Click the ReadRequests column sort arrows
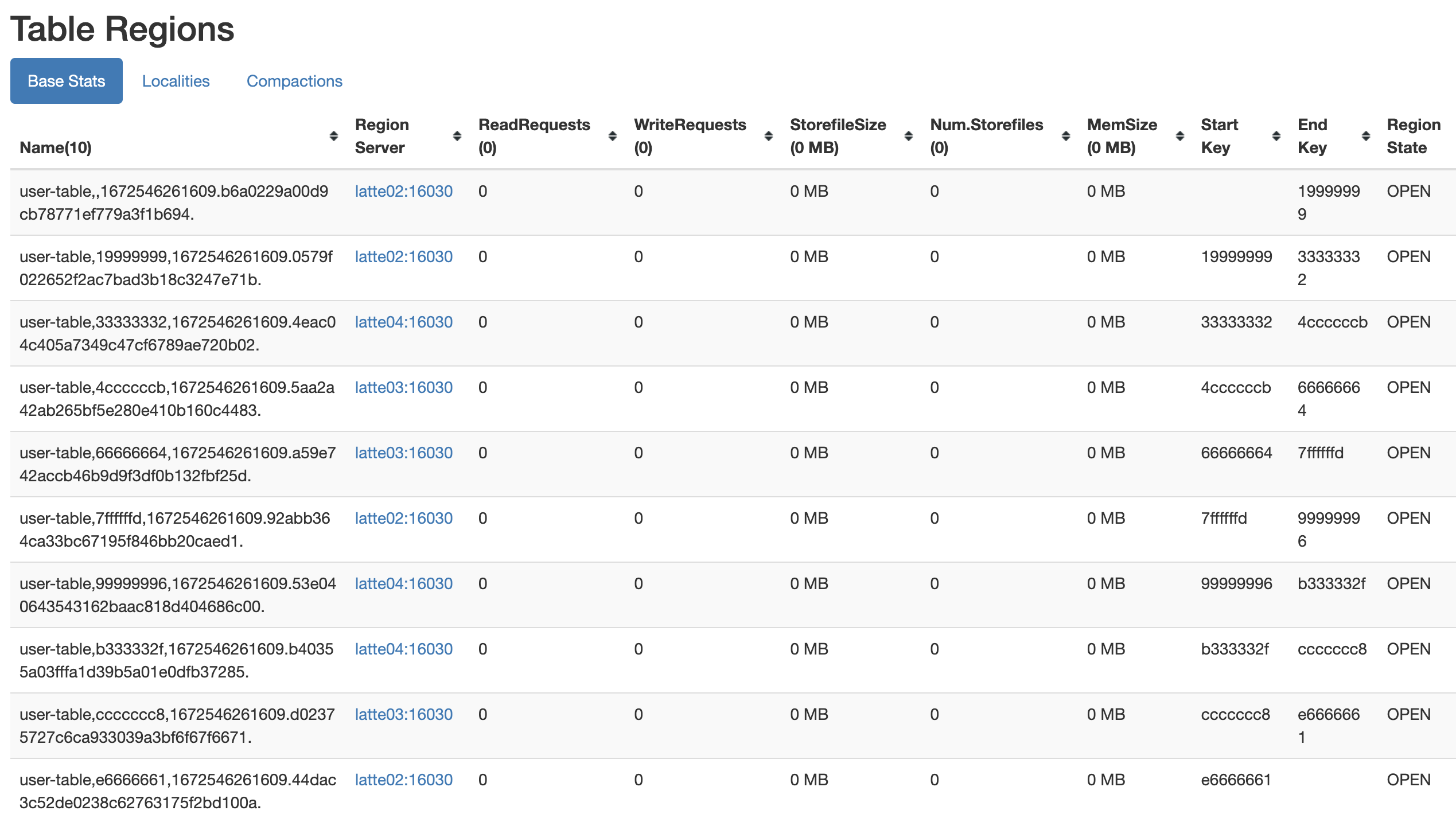Screen dimensions: 1456x818 pyautogui.click(x=612, y=136)
